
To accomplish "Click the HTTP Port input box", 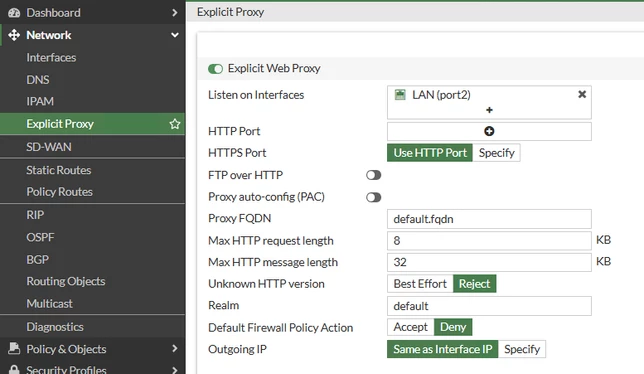I will point(489,131).
